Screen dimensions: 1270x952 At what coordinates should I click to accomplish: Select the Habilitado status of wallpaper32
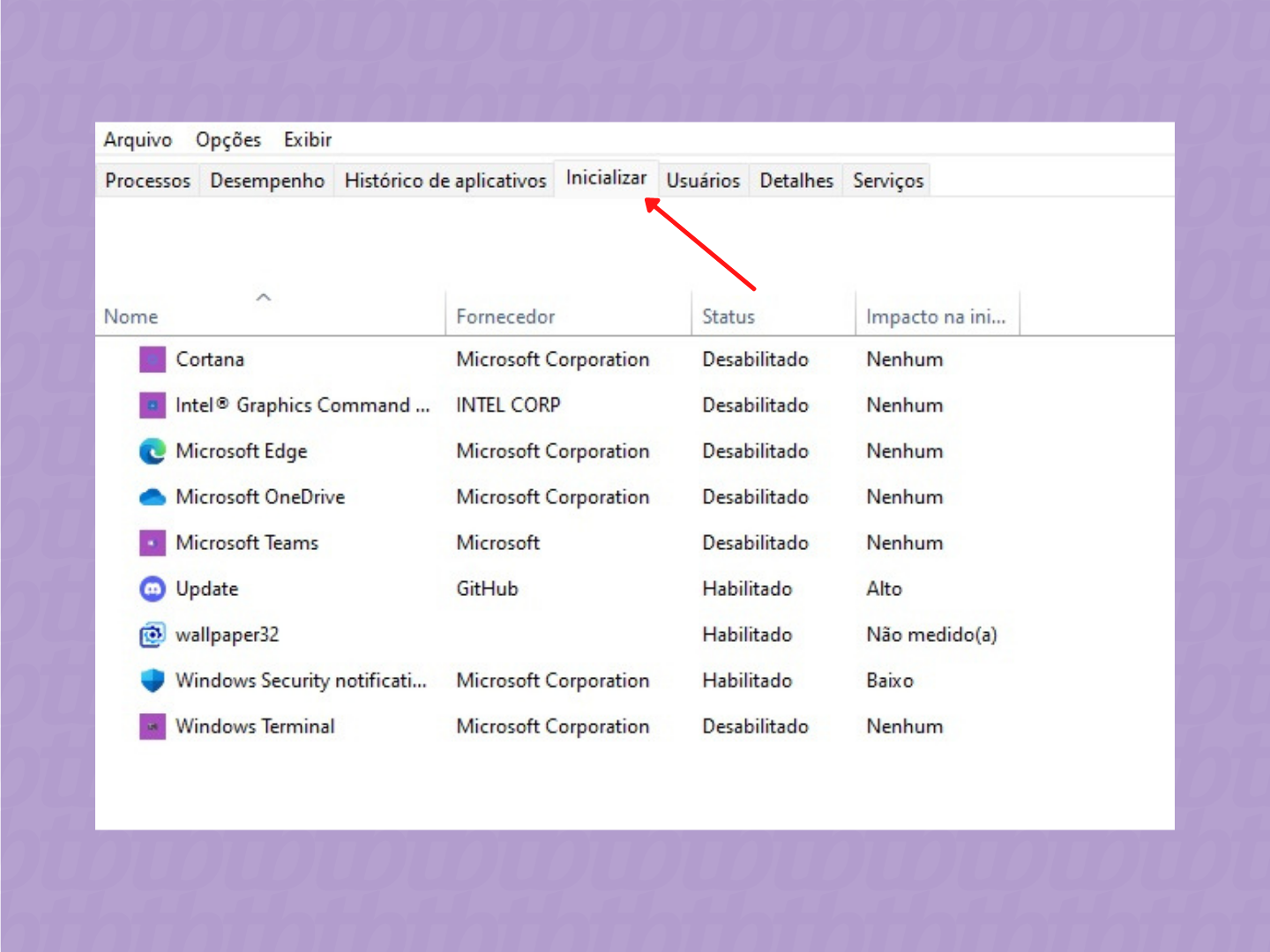[x=746, y=635]
